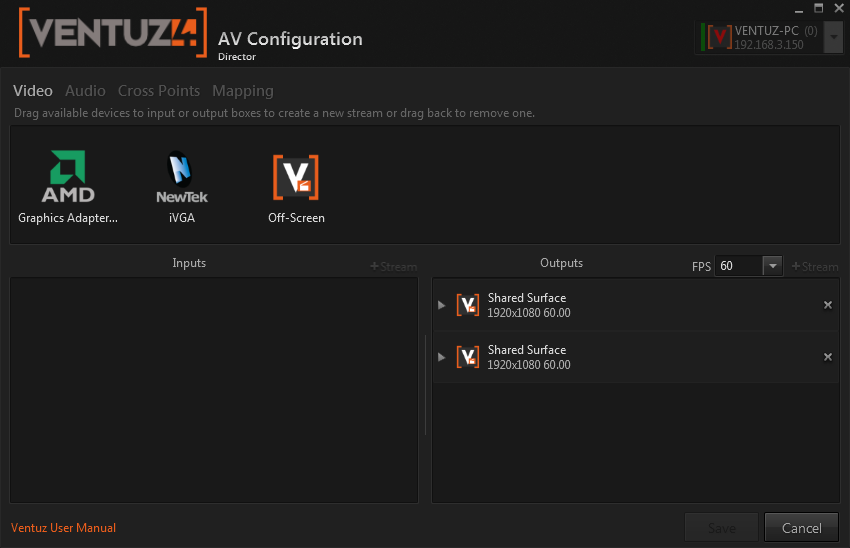This screenshot has width=850, height=548.
Task: Remove the first Shared Surface output
Action: [x=827, y=305]
